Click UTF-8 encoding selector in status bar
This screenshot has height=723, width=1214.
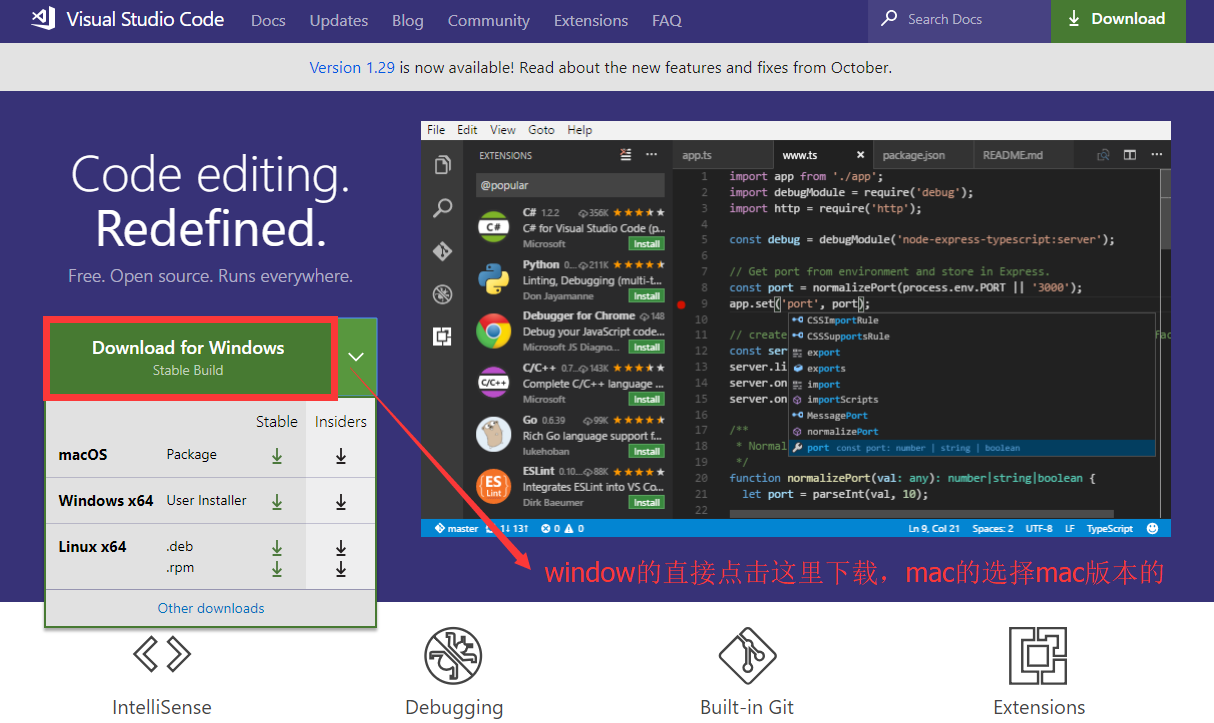1039,528
